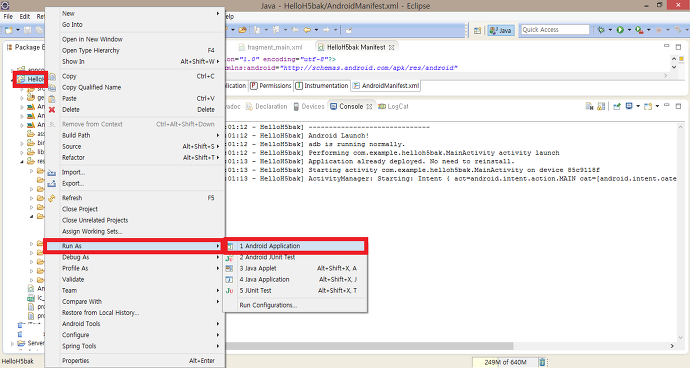This screenshot has width=690, height=368.
Task: Choose Close Unrelated Projects
Action: click(134, 220)
